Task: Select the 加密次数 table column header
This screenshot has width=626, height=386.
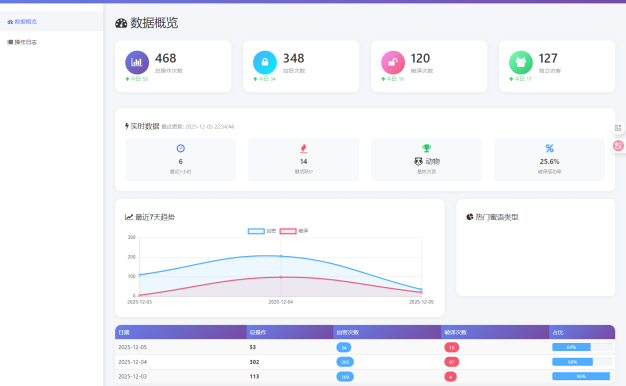Action: coord(387,332)
